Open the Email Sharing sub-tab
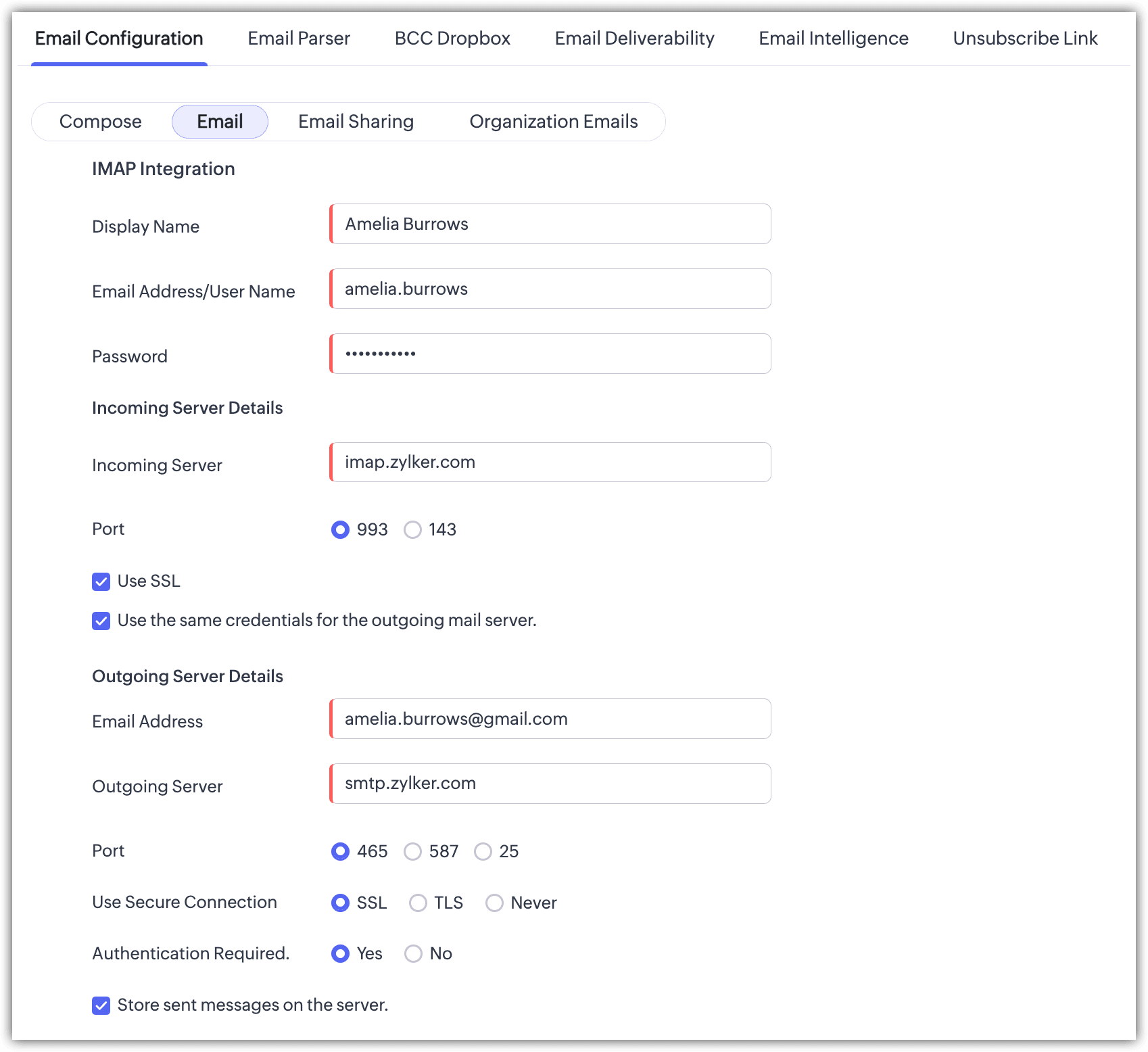The width and height of the screenshot is (1148, 1052). [x=356, y=122]
